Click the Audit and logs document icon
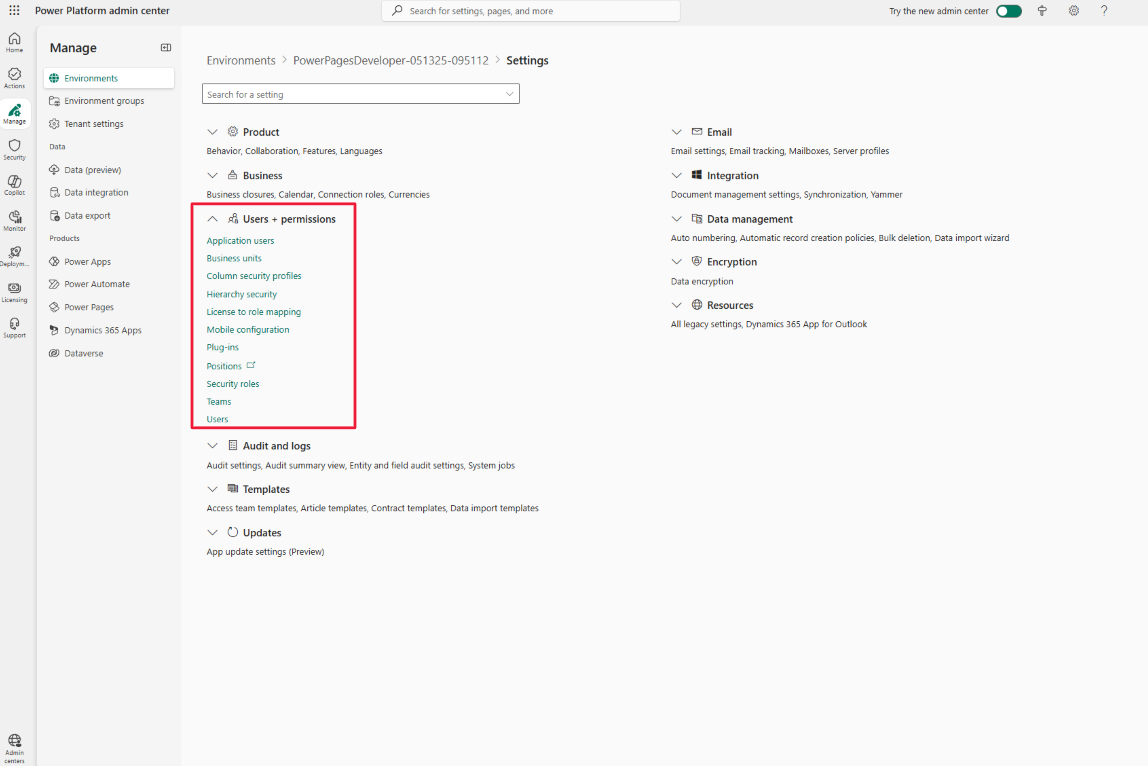 click(x=233, y=445)
